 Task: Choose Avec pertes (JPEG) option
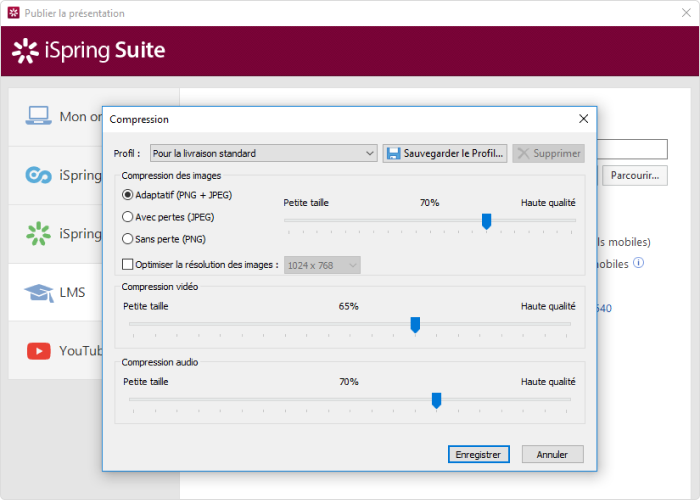click(x=127, y=216)
